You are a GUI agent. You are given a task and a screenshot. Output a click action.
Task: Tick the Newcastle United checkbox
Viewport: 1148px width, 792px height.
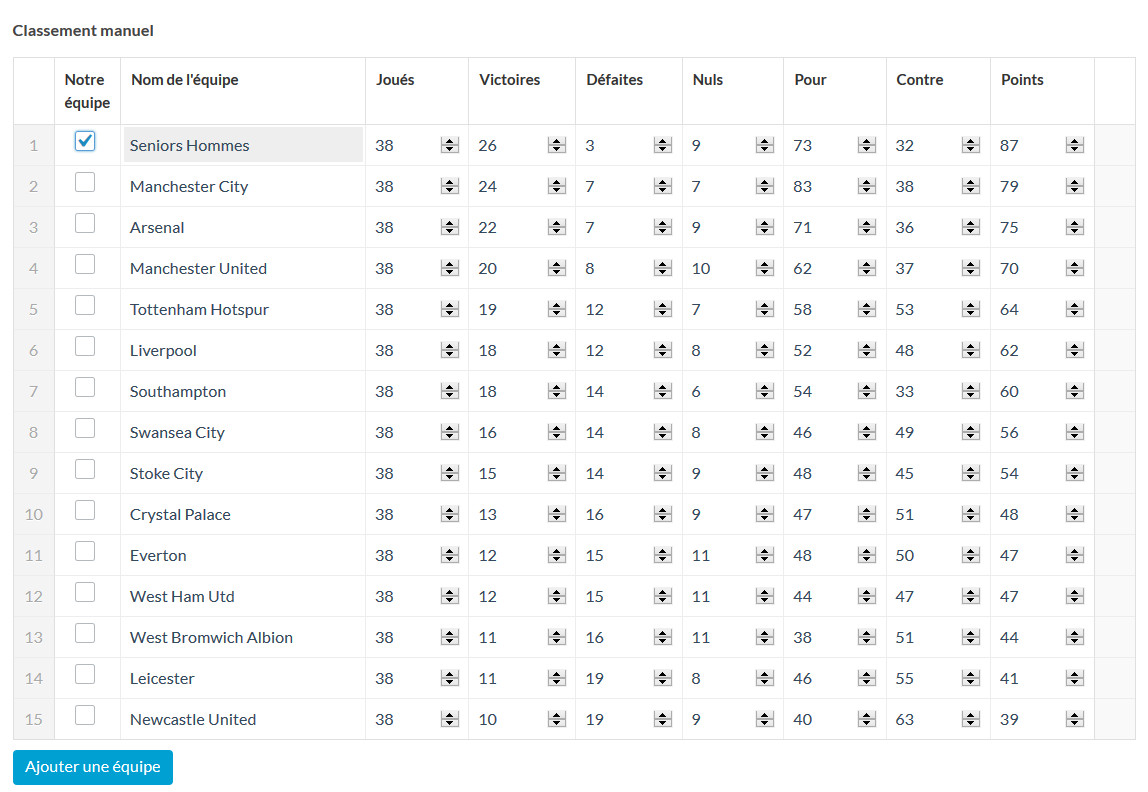click(85, 714)
